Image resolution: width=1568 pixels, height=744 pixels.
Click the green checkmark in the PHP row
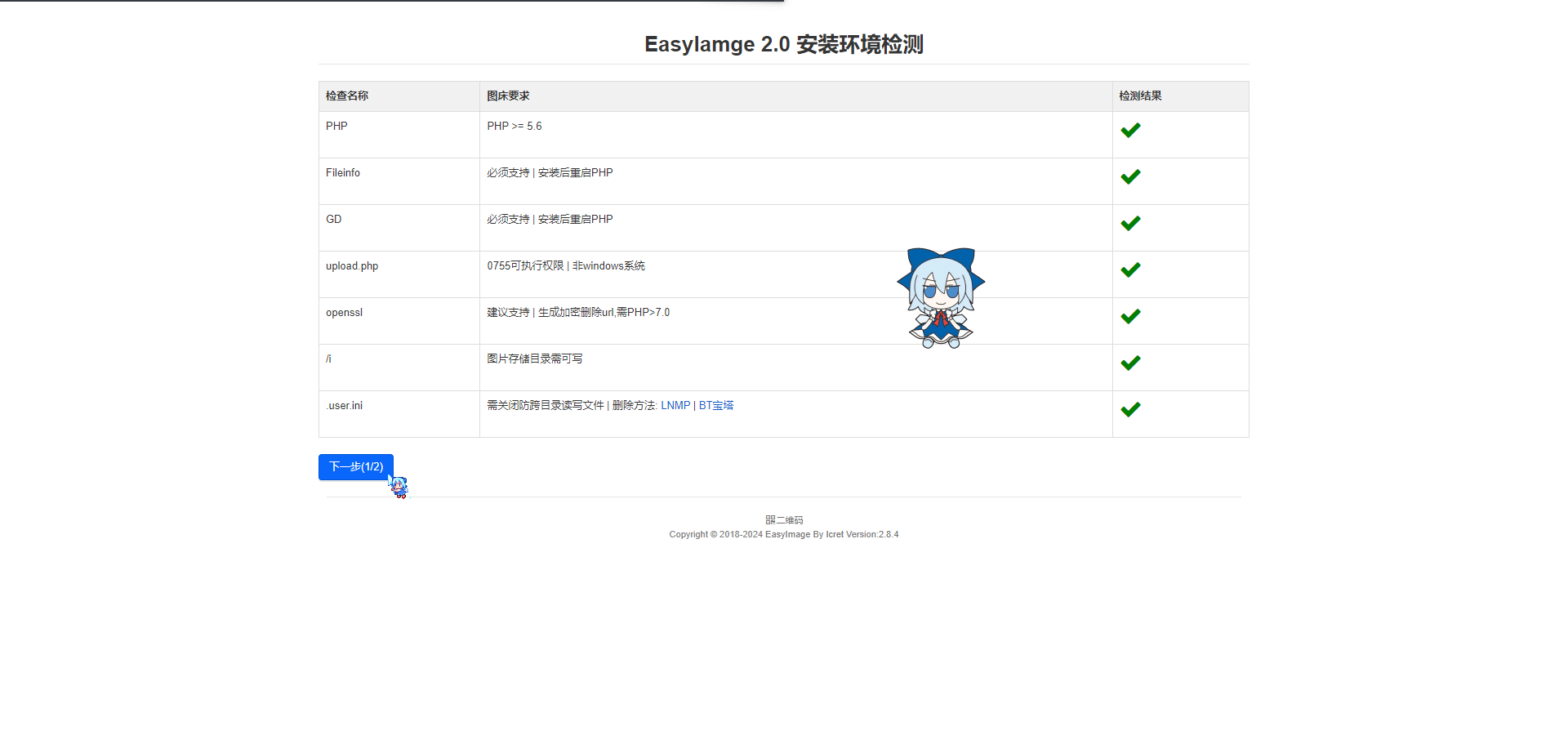pos(1130,131)
